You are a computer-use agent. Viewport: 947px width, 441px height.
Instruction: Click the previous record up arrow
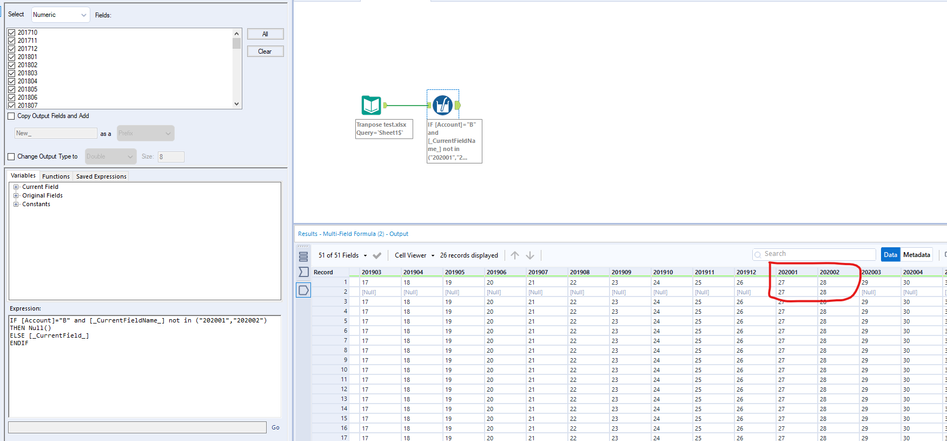(x=515, y=255)
